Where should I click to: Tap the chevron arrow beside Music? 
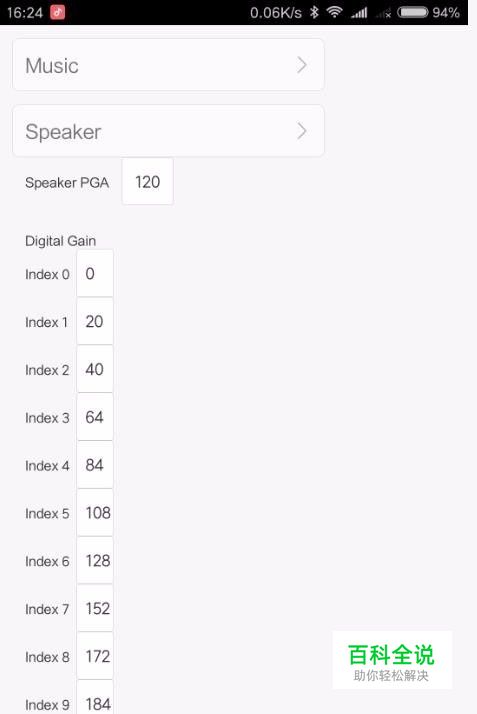coord(302,65)
